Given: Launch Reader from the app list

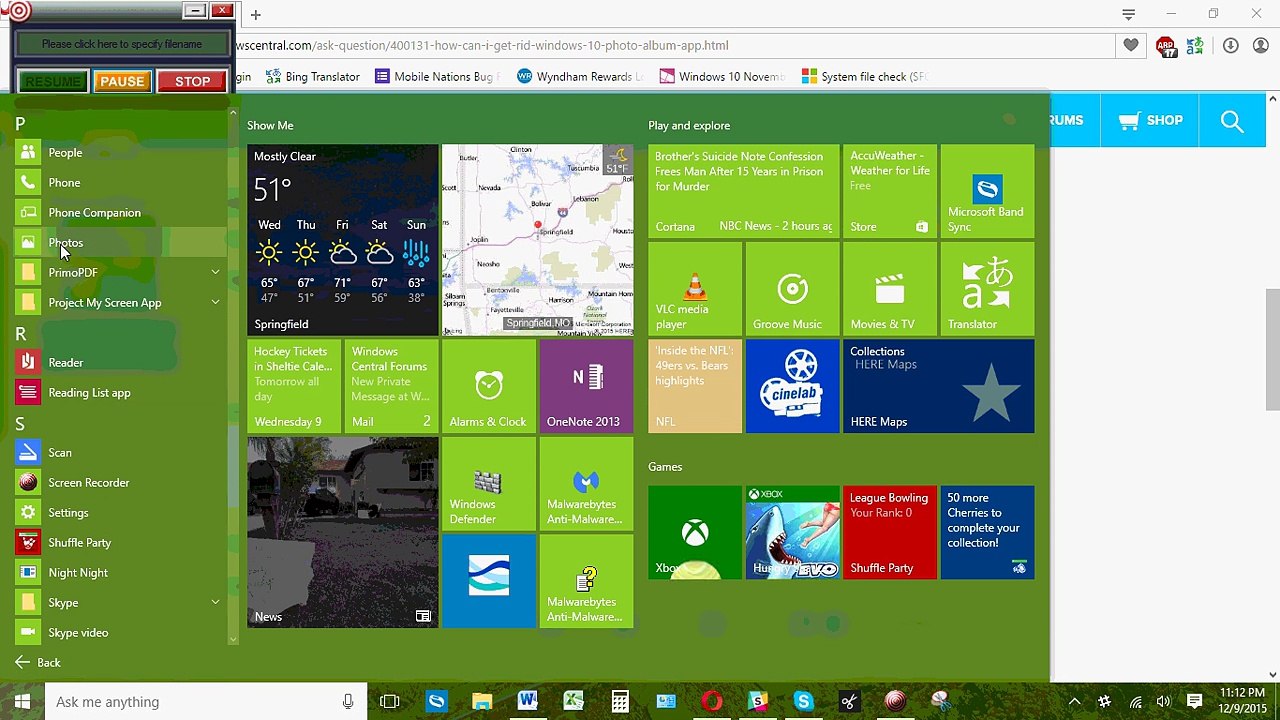Looking at the screenshot, I should click(x=120, y=363).
